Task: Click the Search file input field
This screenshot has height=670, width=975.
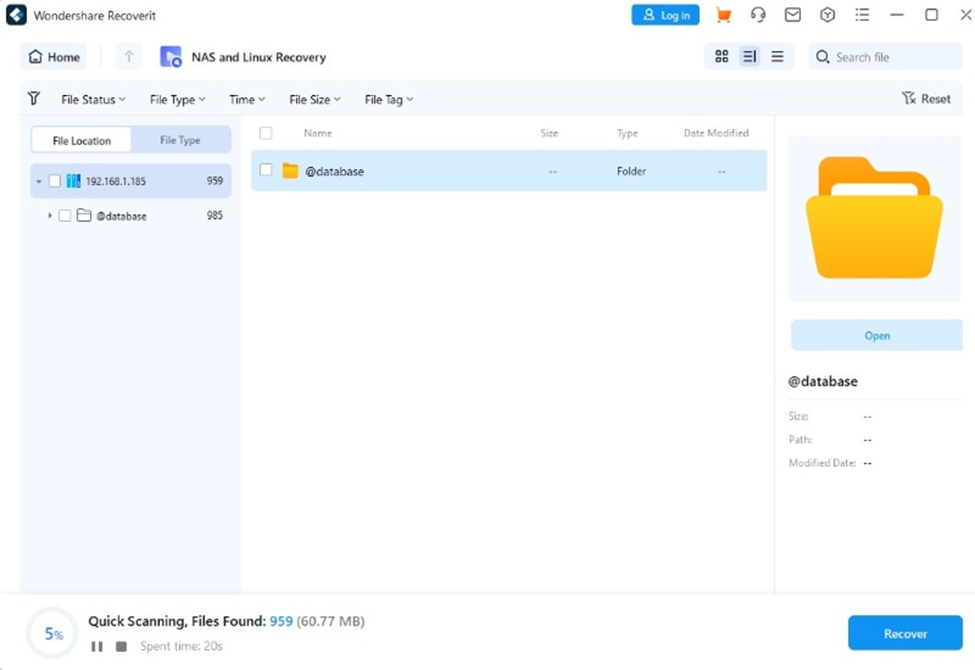Action: (x=890, y=57)
